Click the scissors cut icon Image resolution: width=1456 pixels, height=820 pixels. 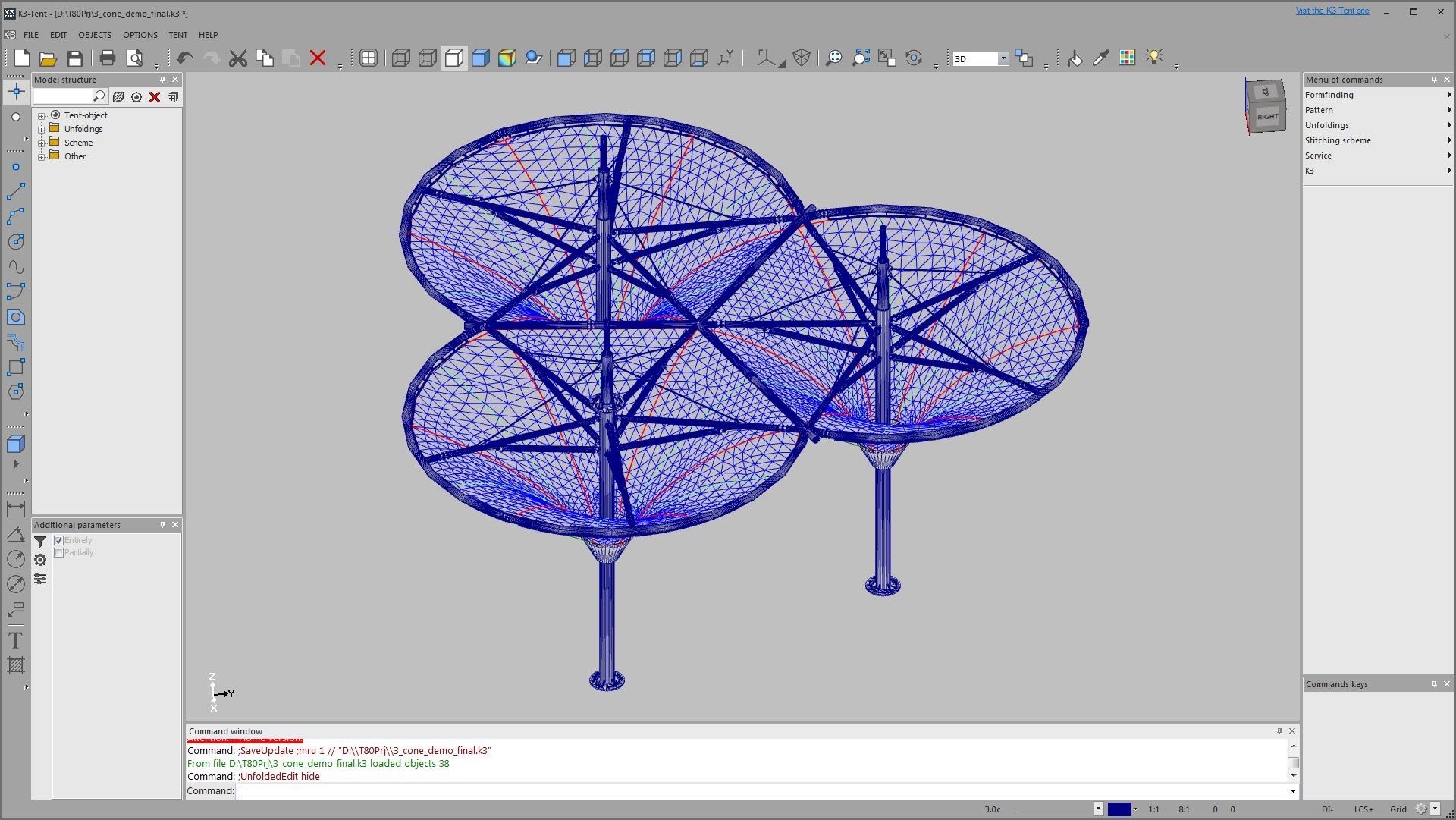[x=238, y=58]
